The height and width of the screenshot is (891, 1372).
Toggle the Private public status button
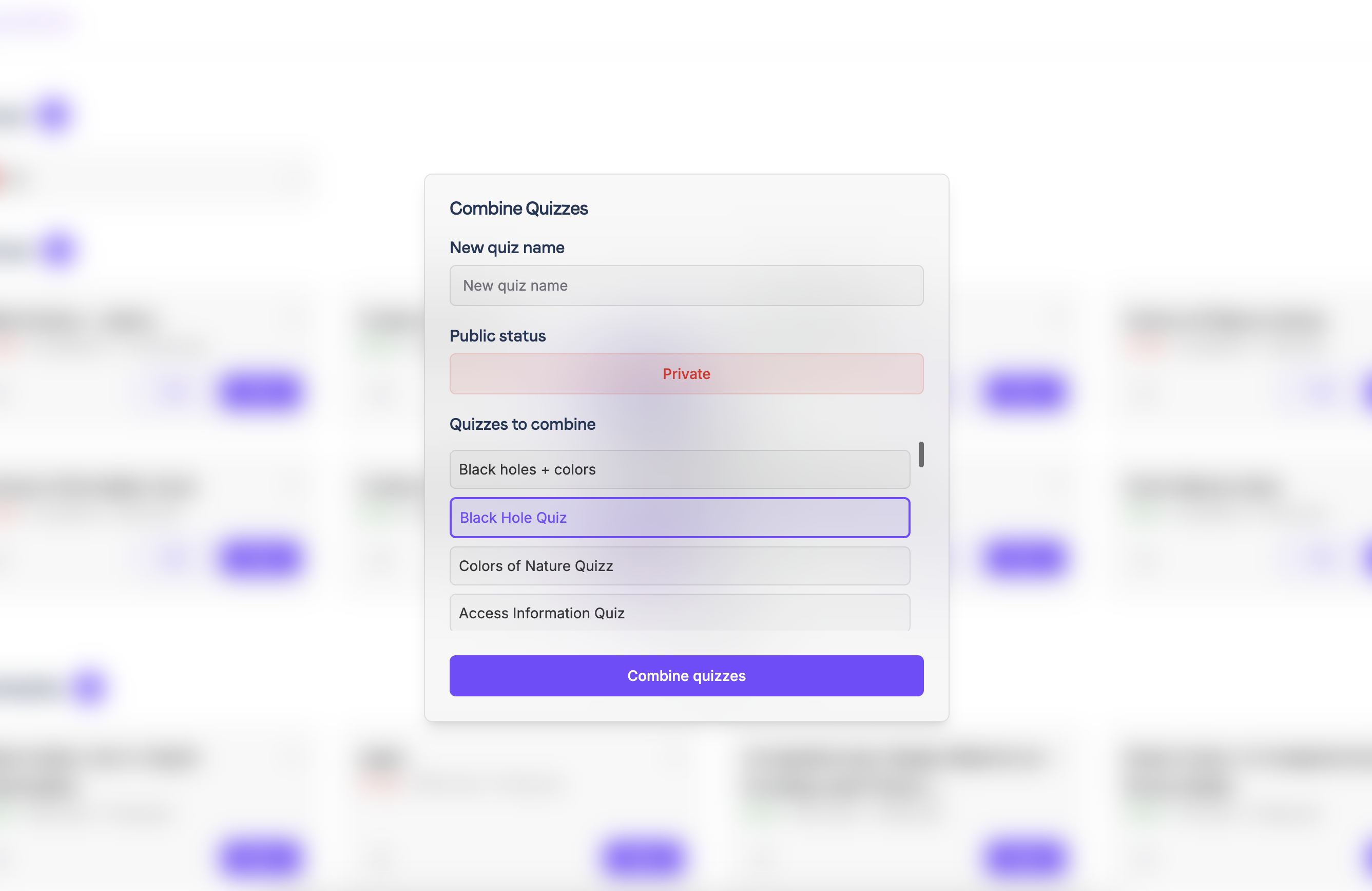pos(686,374)
